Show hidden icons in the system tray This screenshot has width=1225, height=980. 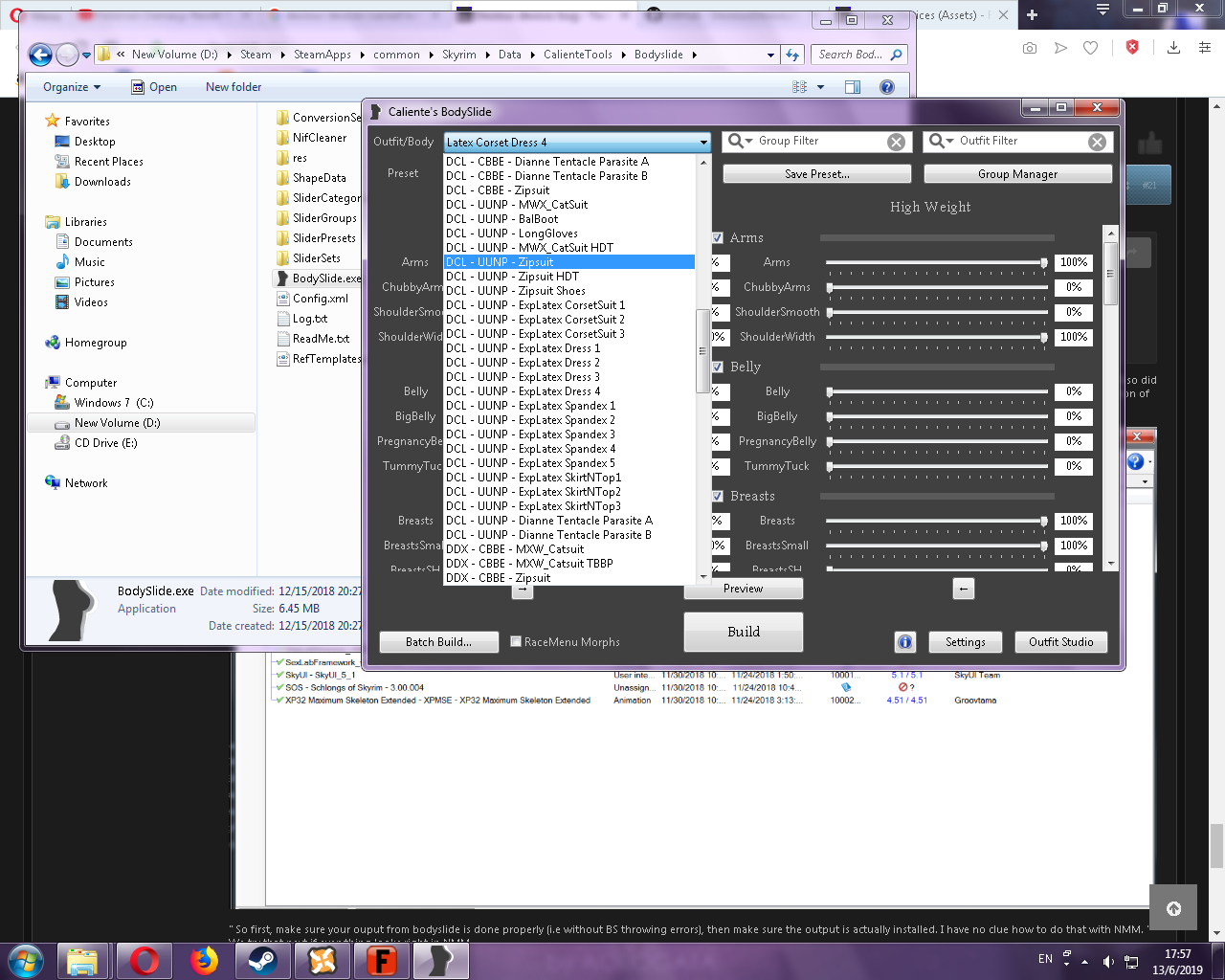1084,961
